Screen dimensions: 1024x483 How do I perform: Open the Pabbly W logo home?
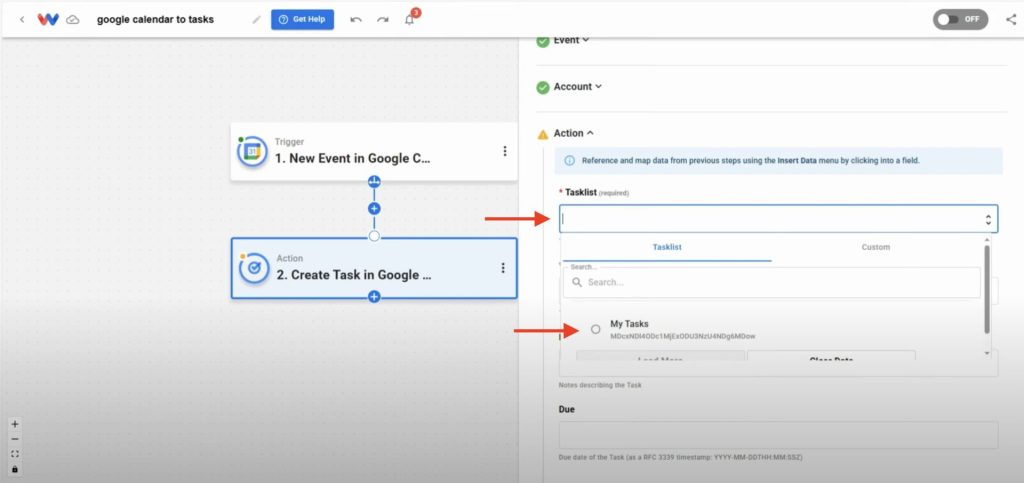pyautogui.click(x=48, y=20)
